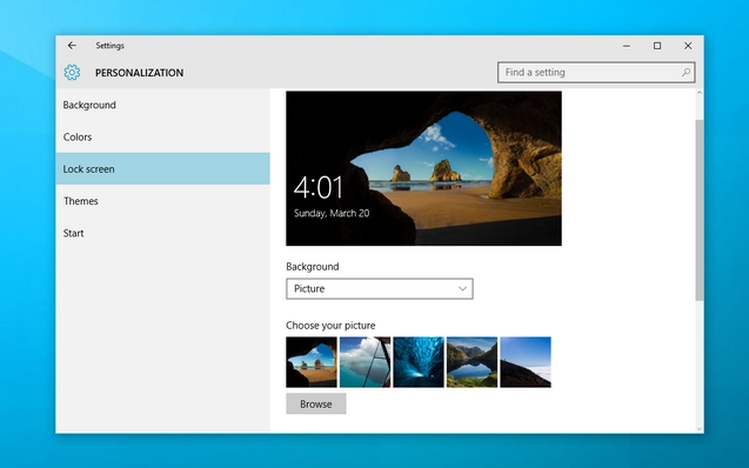Click the Browse button
Screen dimensions: 749x468
316,404
